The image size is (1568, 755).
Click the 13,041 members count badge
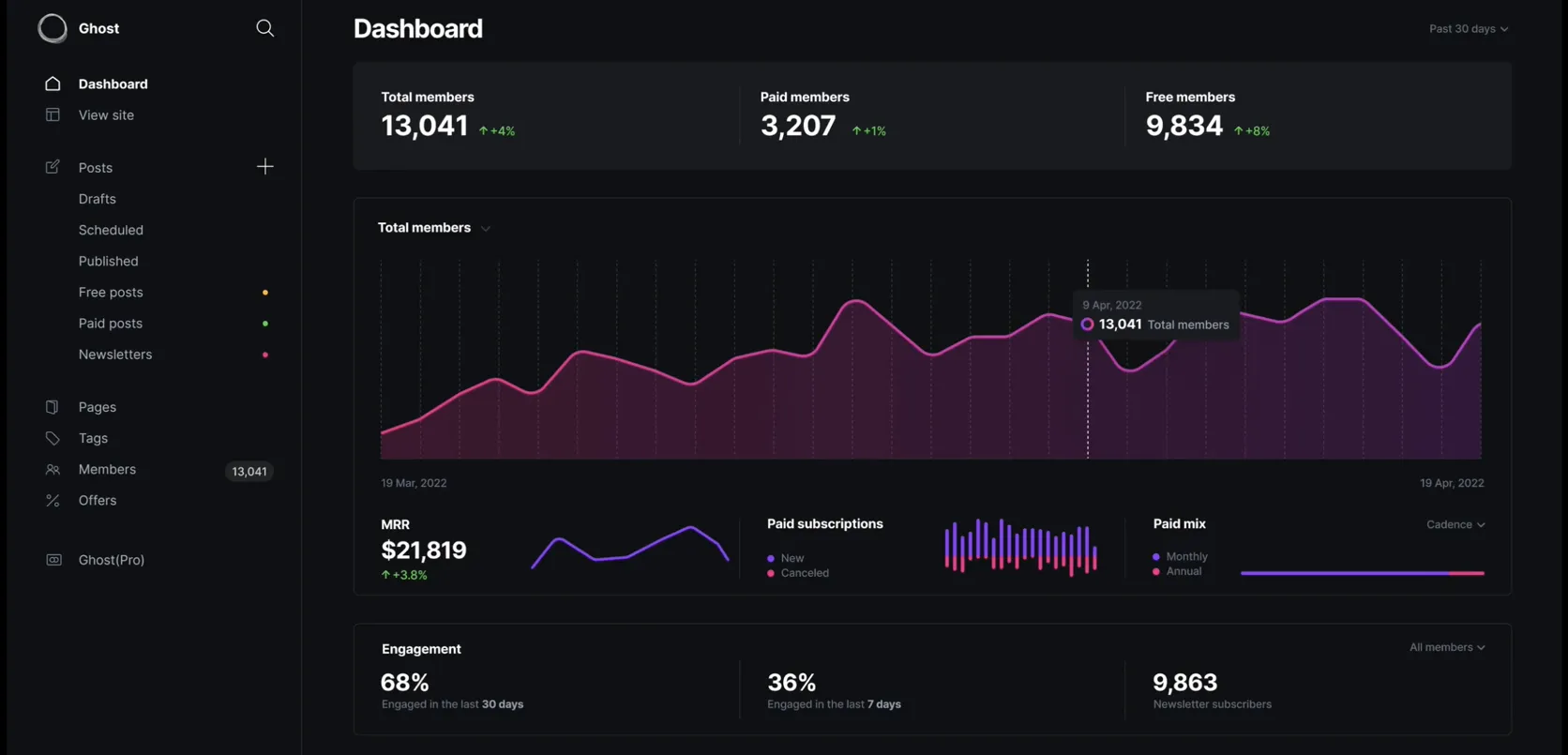249,472
